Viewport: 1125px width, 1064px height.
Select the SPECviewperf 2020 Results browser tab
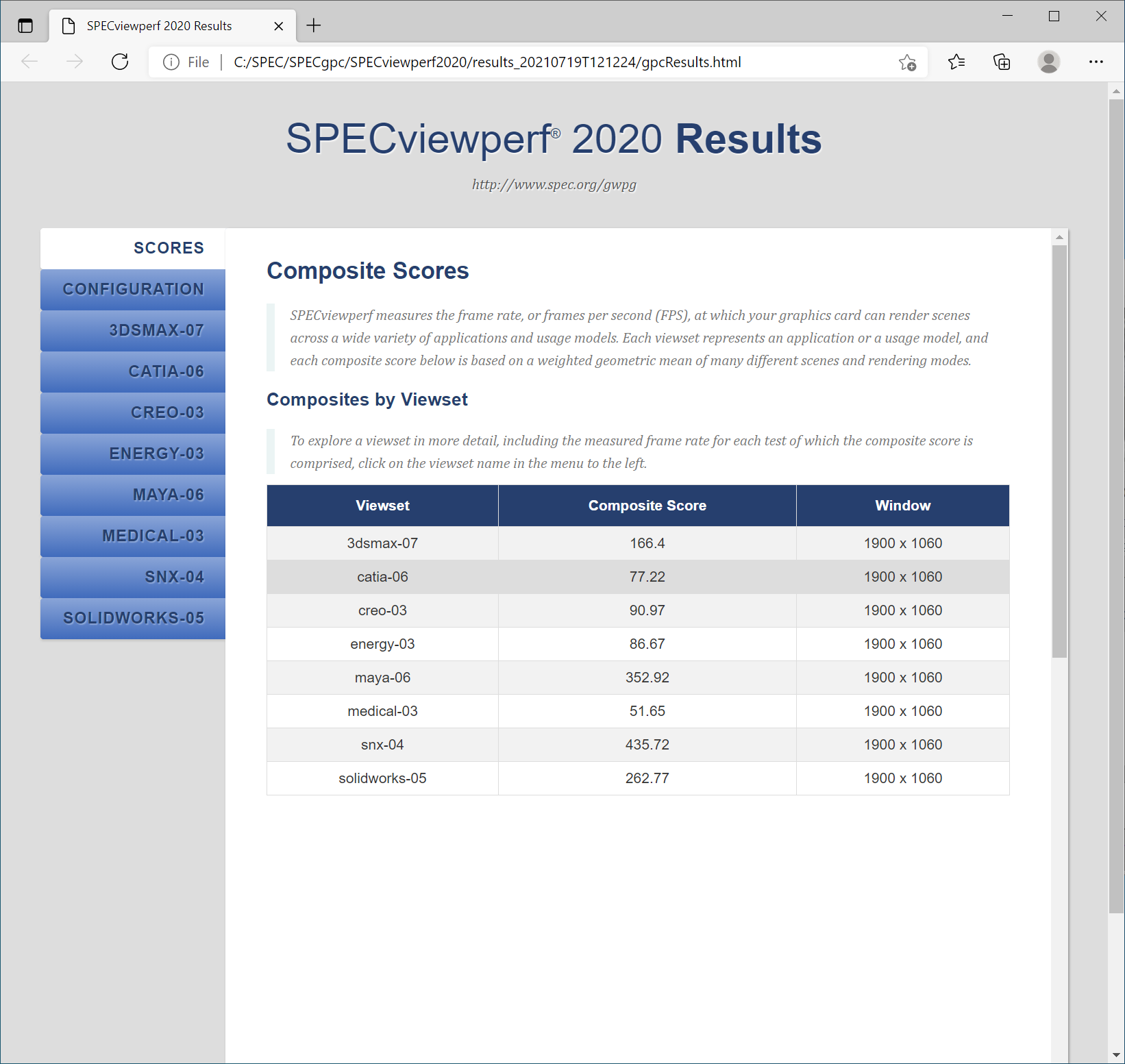173,26
